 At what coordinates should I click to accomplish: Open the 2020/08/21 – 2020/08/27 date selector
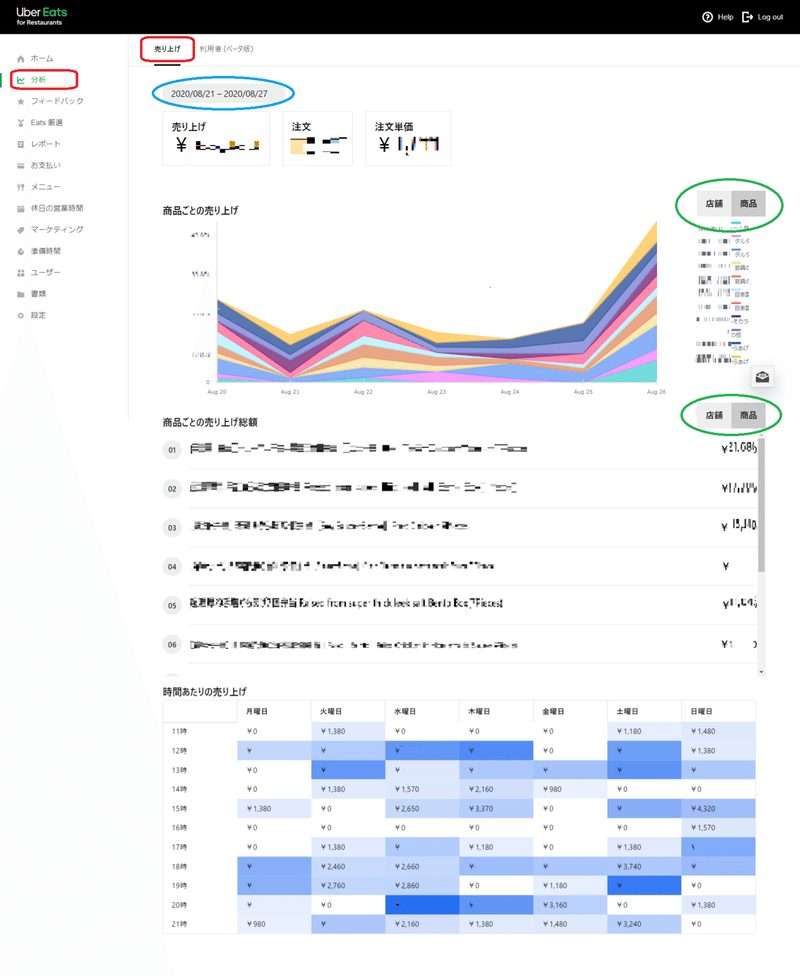click(x=222, y=92)
